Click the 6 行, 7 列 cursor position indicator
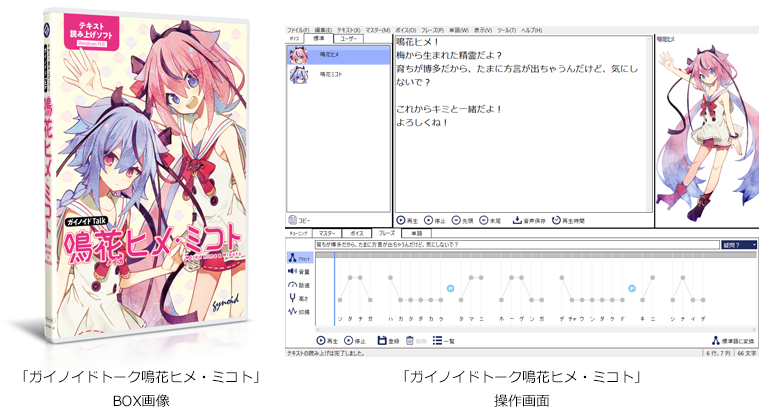This screenshot has height=420, width=760. tap(718, 354)
